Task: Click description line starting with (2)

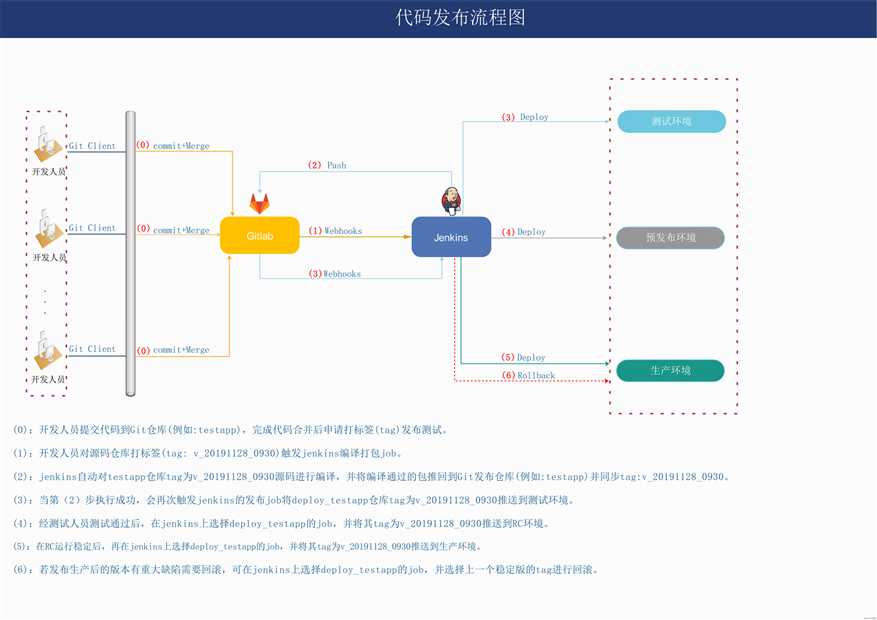Action: 372,477
